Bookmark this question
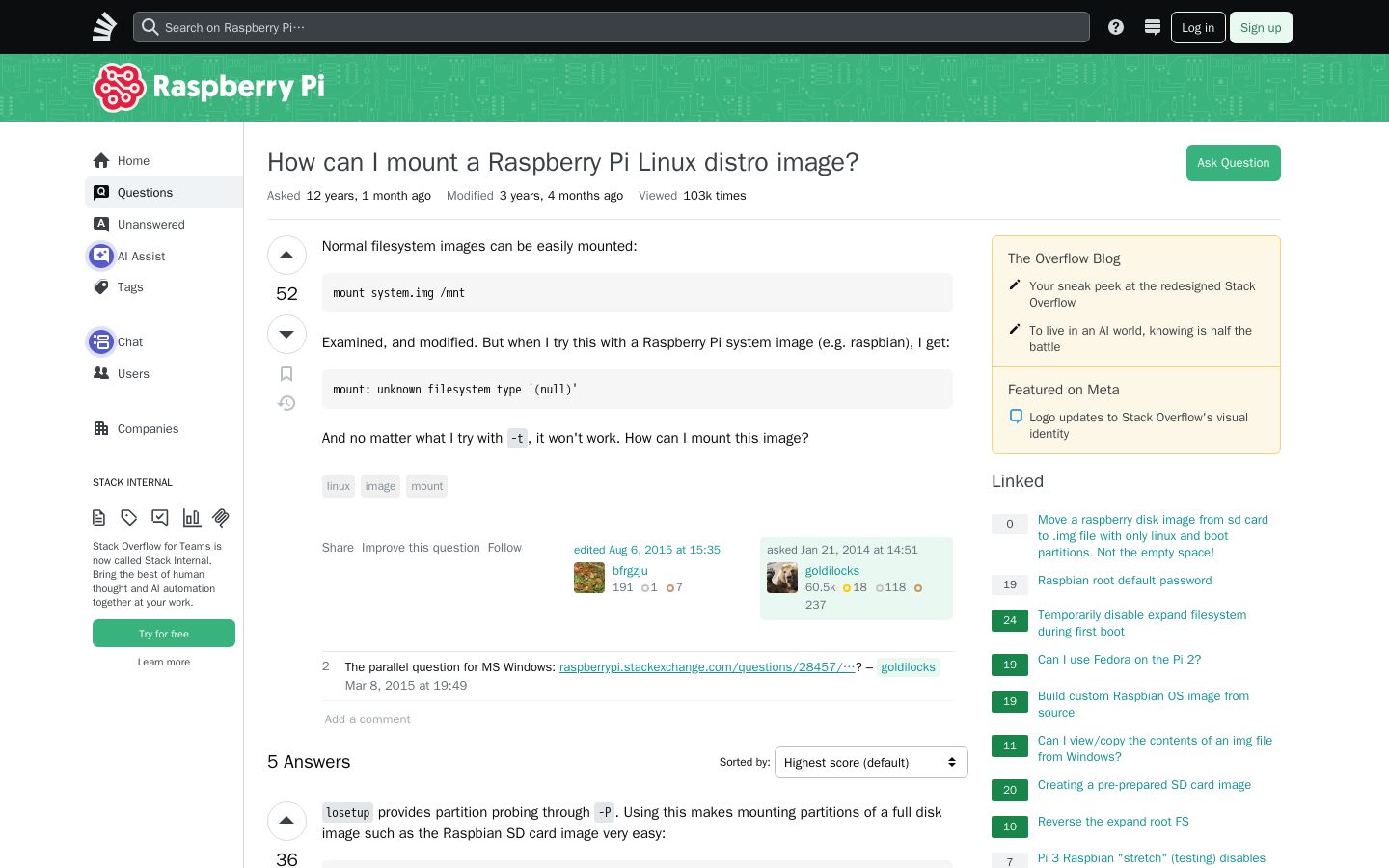Image resolution: width=1389 pixels, height=868 pixels. click(x=286, y=374)
